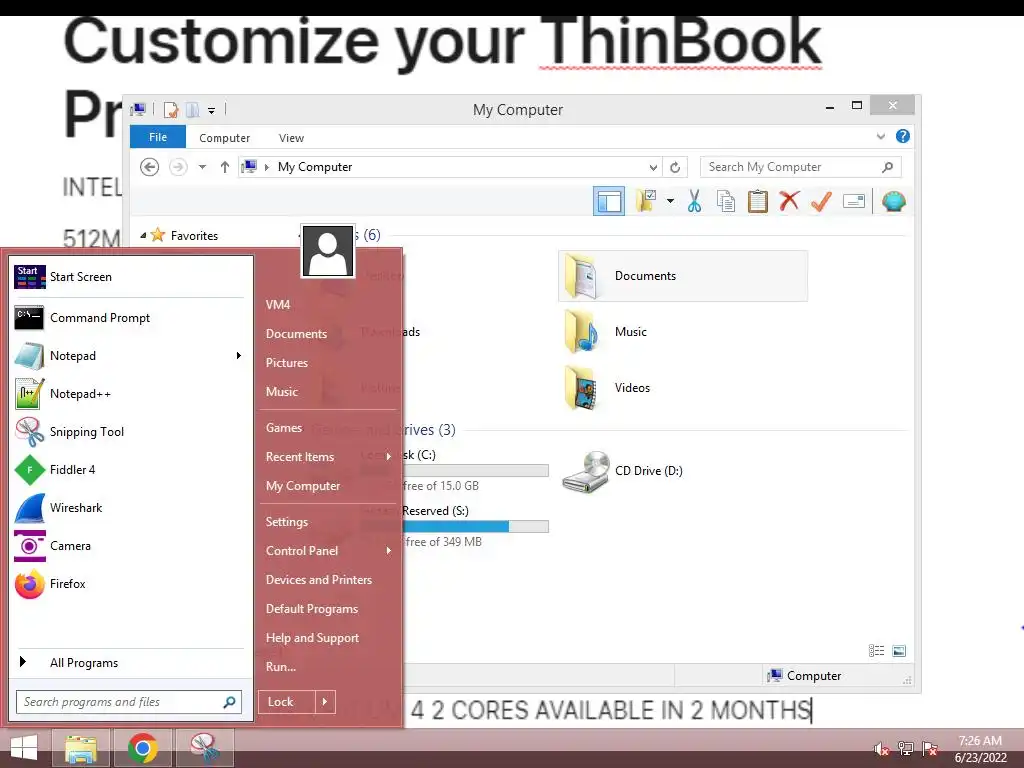Open Wireshark

point(129,507)
